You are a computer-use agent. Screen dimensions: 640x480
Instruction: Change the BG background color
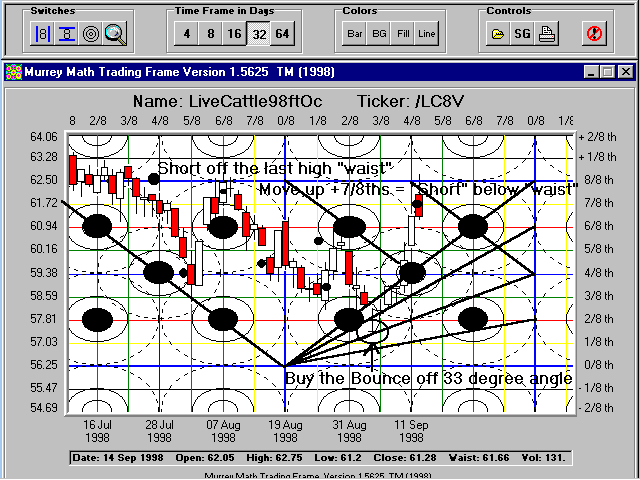(378, 33)
